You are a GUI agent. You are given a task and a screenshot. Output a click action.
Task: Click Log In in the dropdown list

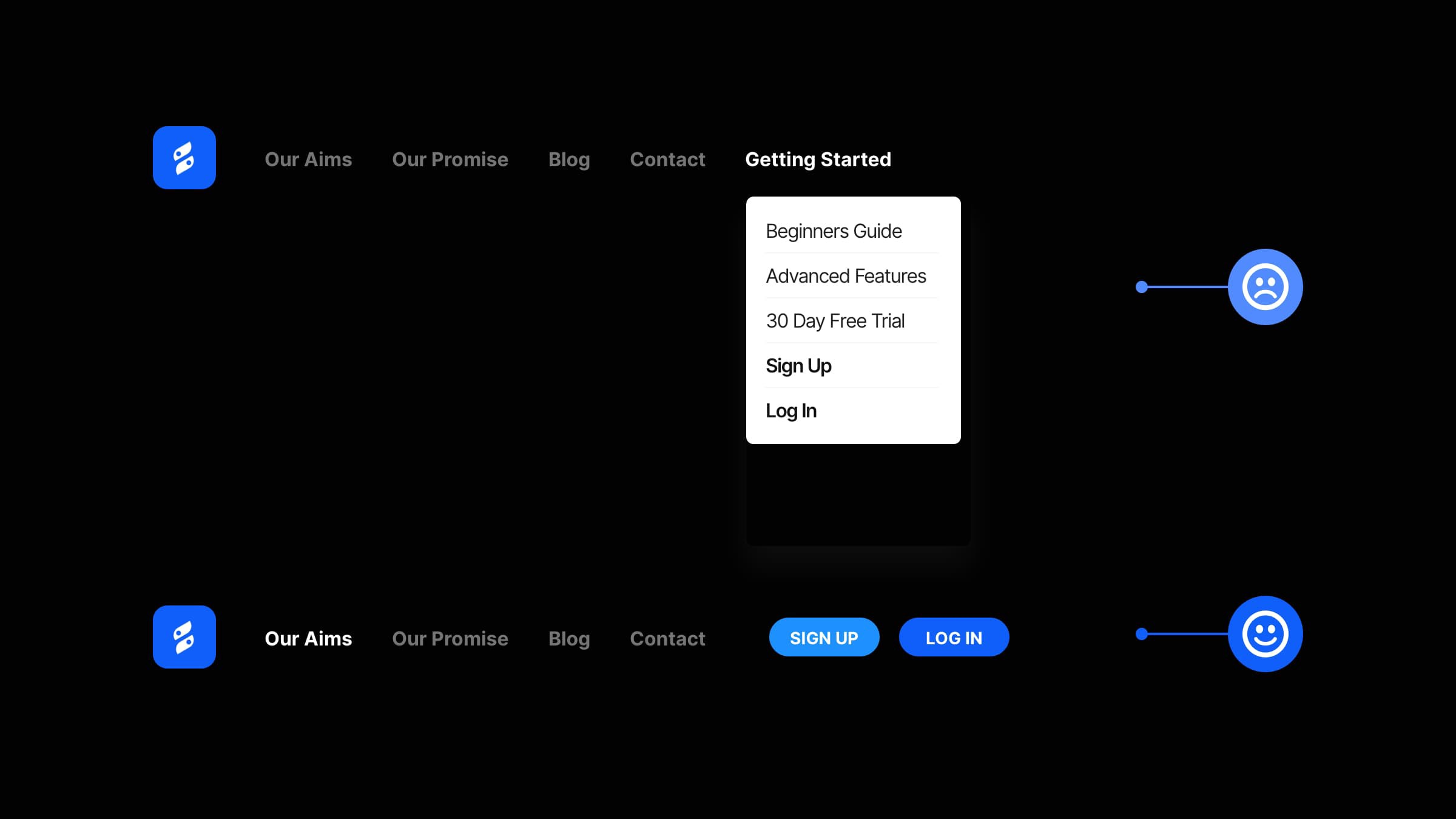[790, 409]
